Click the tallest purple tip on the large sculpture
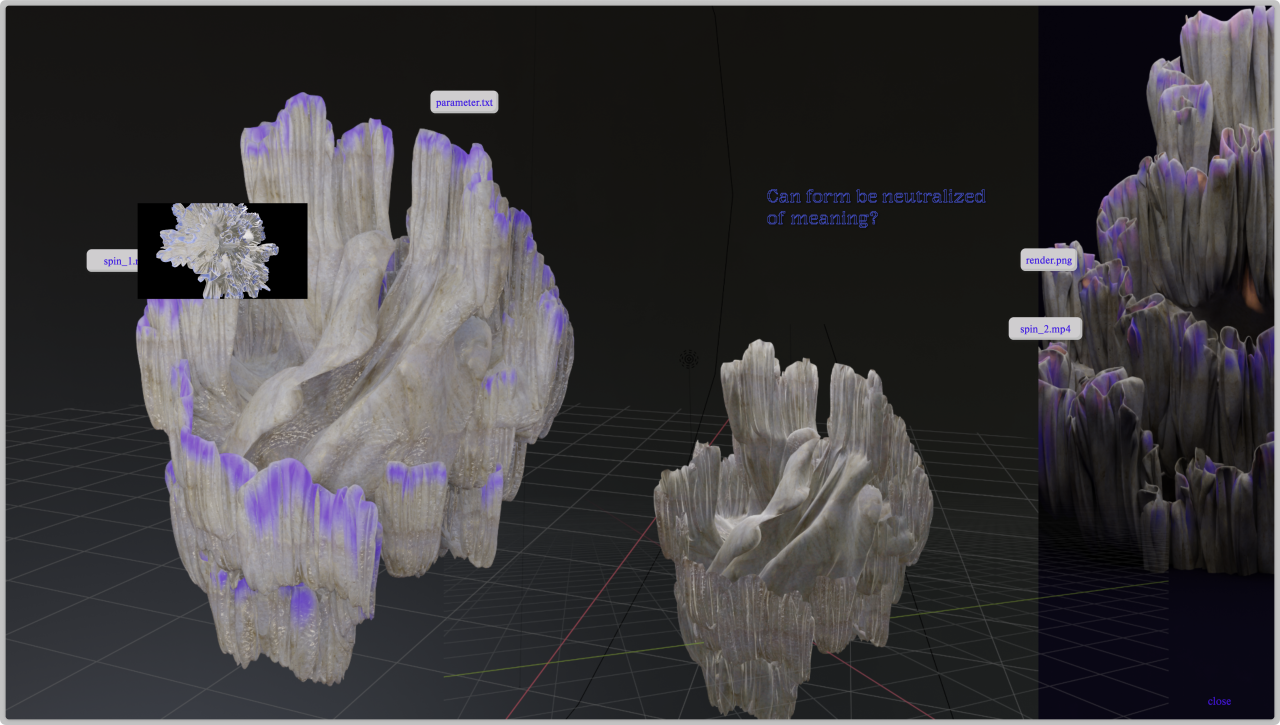1280x725 pixels. coord(300,105)
